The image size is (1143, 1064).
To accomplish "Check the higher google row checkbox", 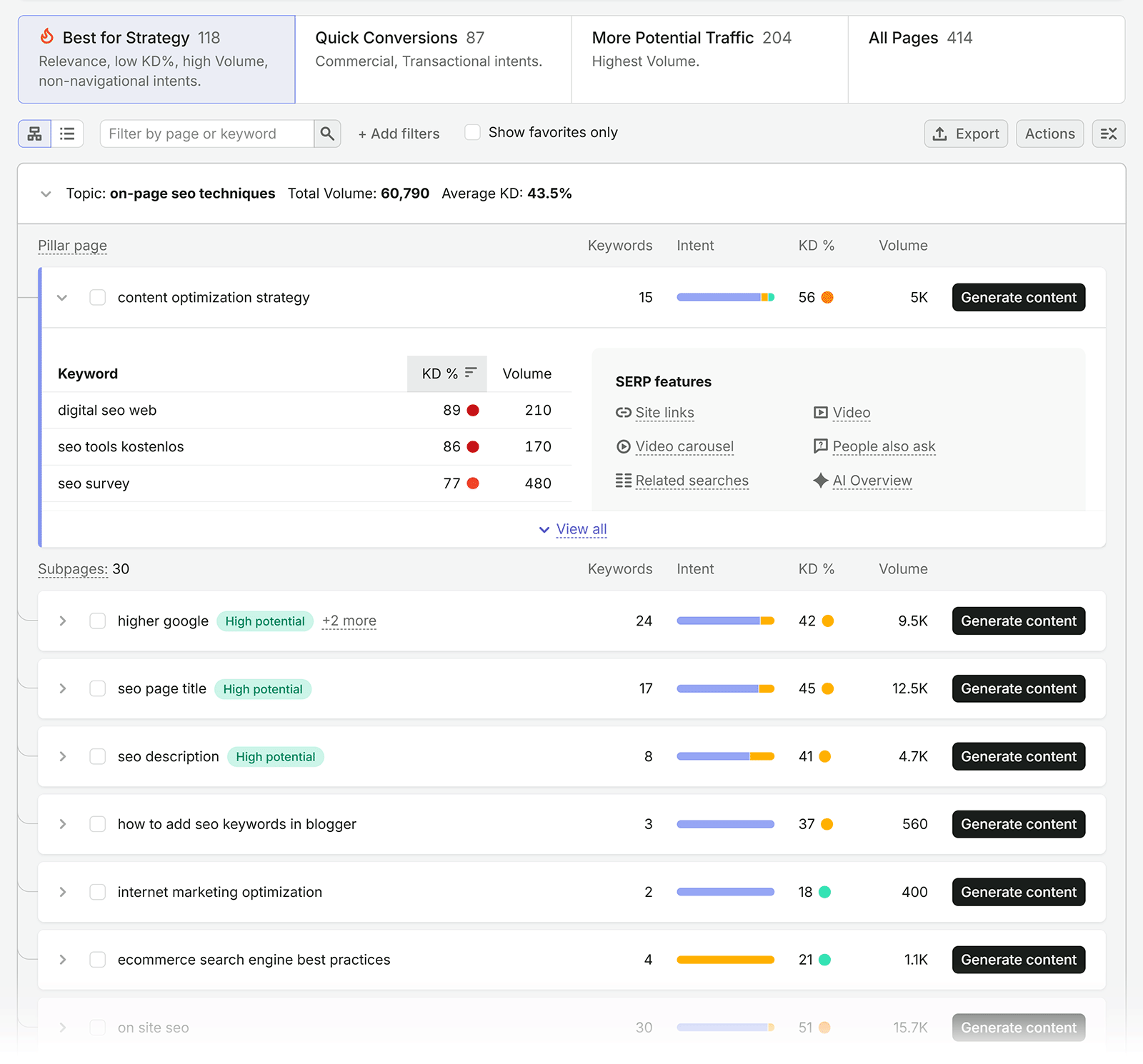I will pos(98,621).
